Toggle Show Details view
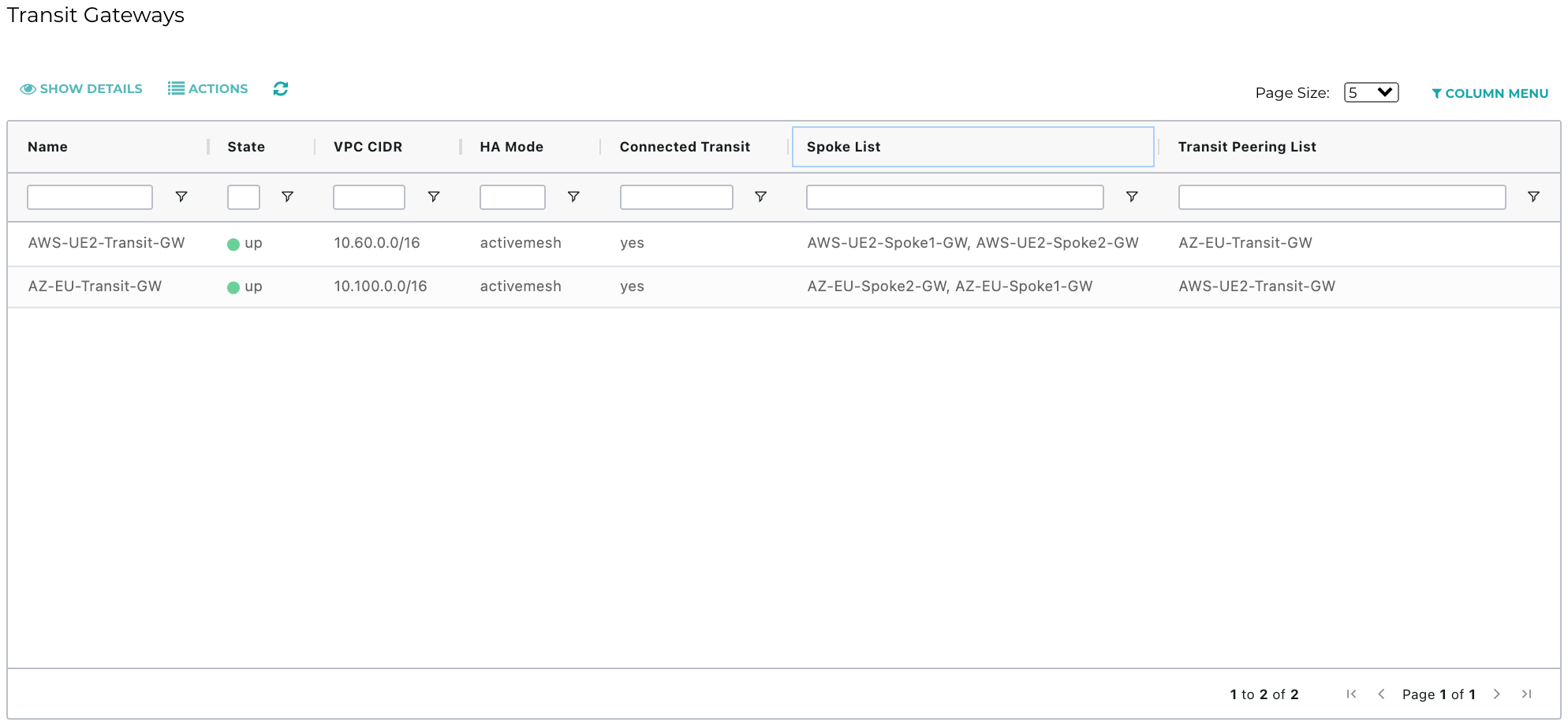 point(81,88)
